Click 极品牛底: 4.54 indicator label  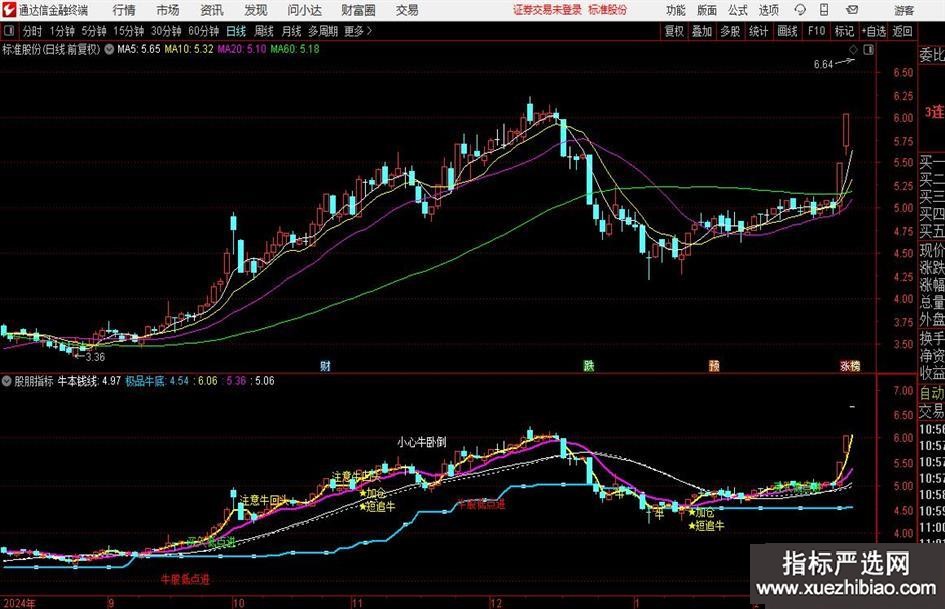[x=157, y=381]
